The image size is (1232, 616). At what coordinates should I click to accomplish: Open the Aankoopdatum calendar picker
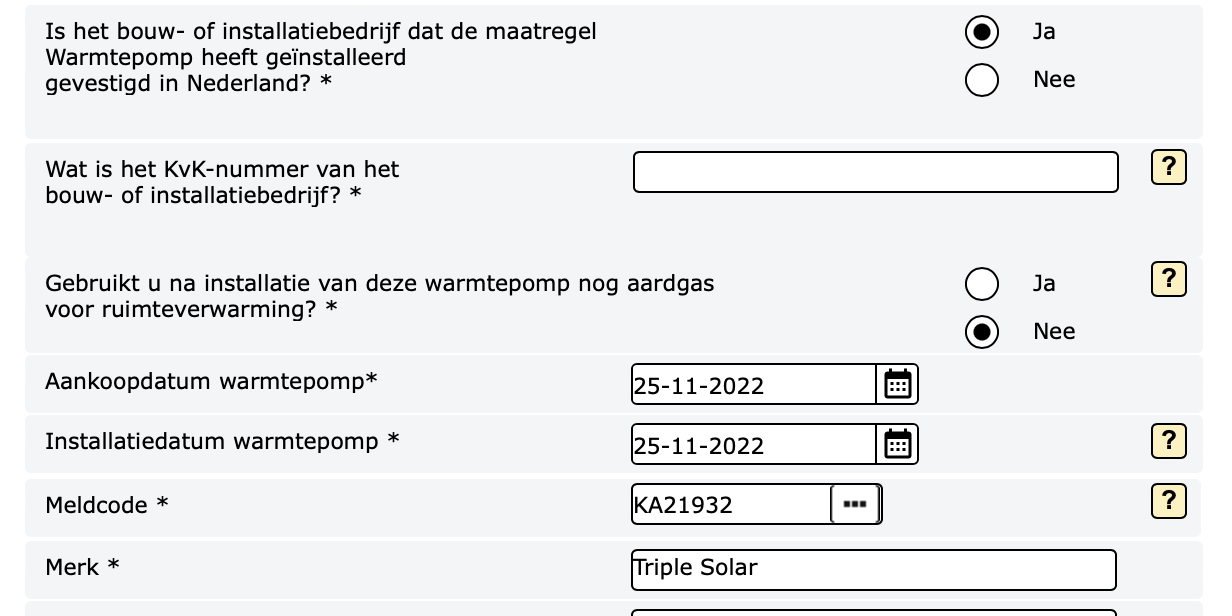[898, 384]
